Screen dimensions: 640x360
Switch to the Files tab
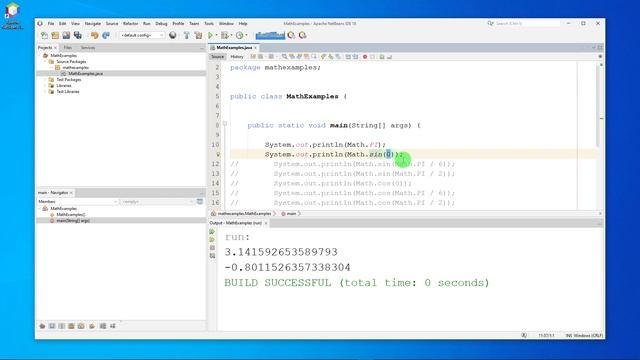(68, 48)
